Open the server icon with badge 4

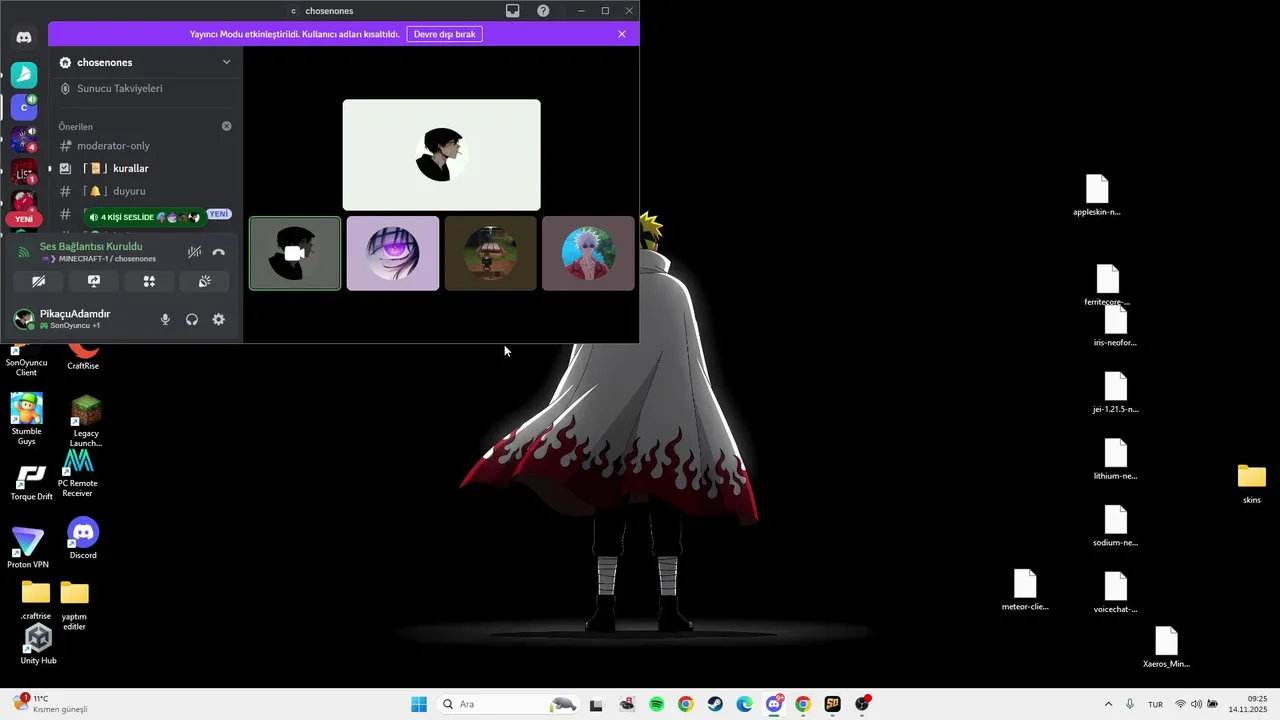click(x=24, y=139)
